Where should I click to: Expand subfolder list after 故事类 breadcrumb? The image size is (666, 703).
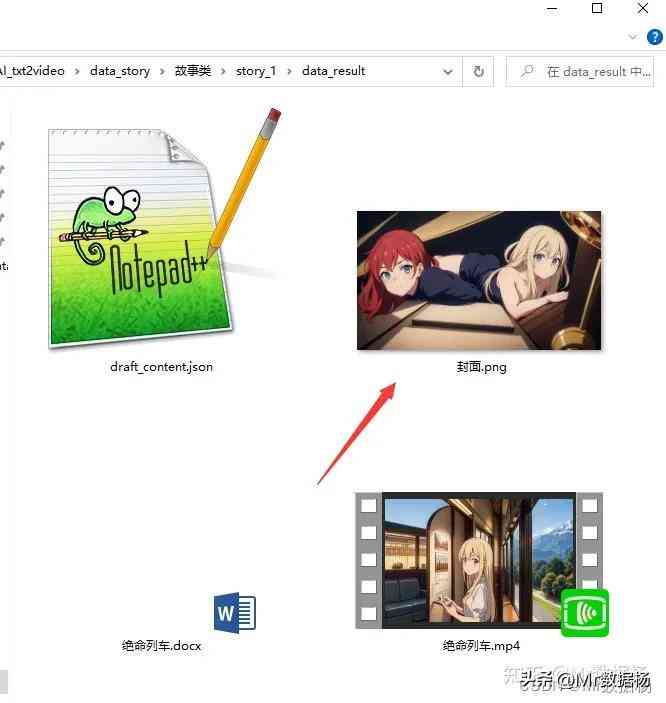(223, 71)
